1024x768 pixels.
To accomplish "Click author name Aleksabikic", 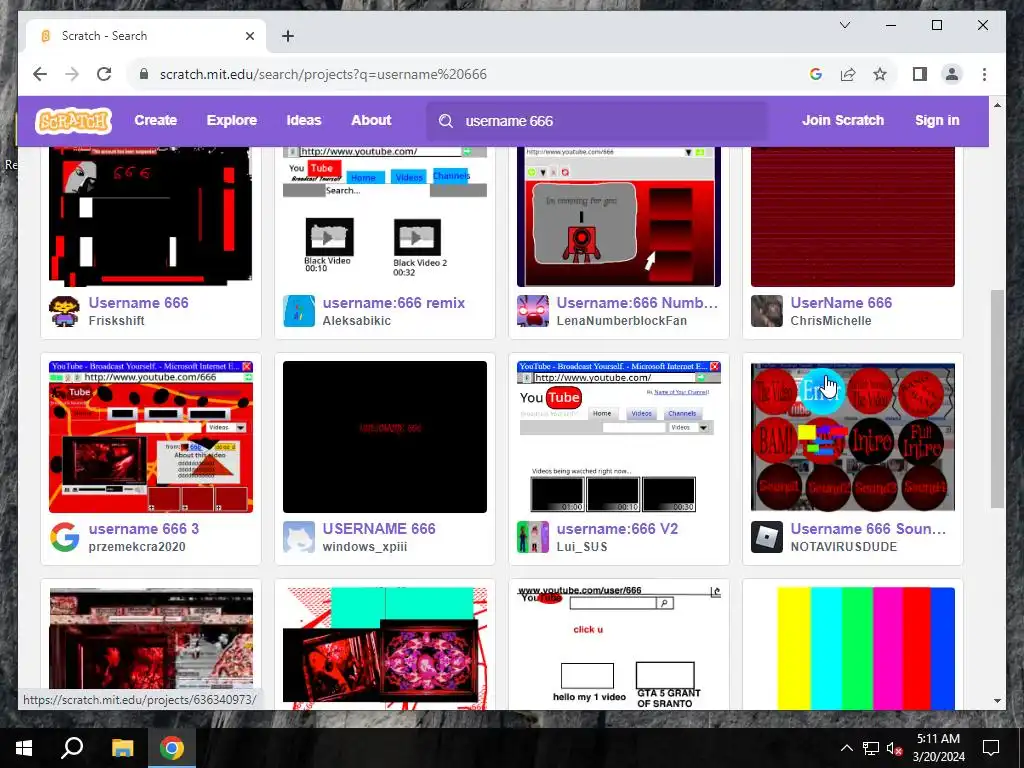I will point(357,321).
